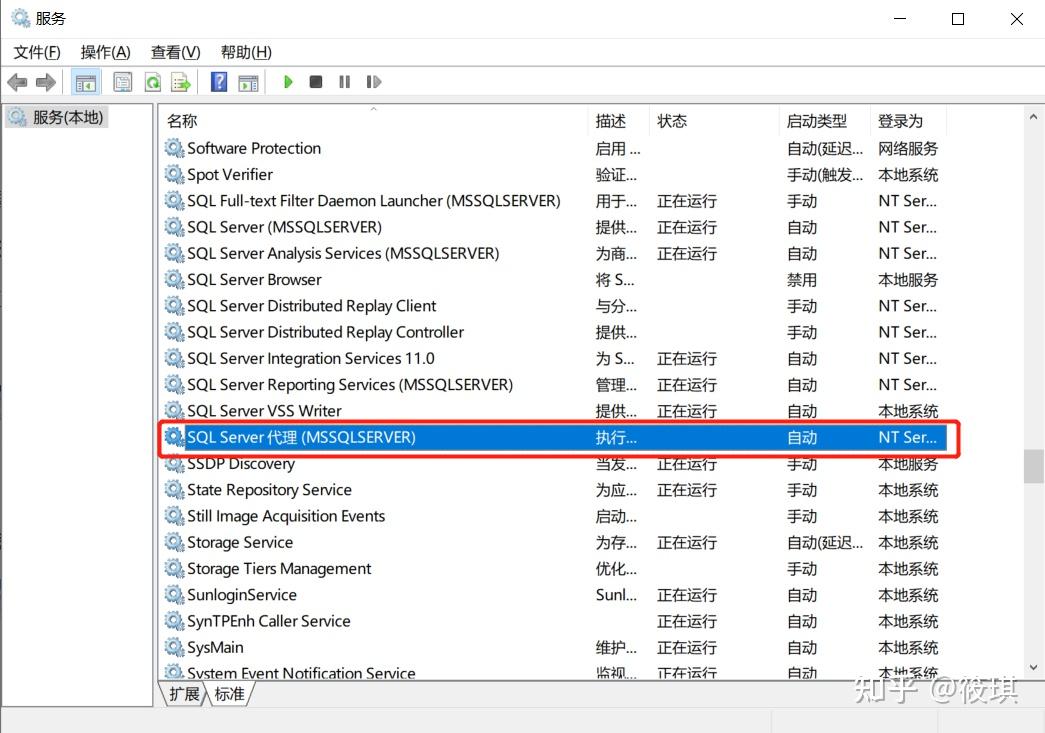Toggle the action pane icon on the toolbar
Image resolution: width=1045 pixels, height=733 pixels.
click(x=247, y=81)
